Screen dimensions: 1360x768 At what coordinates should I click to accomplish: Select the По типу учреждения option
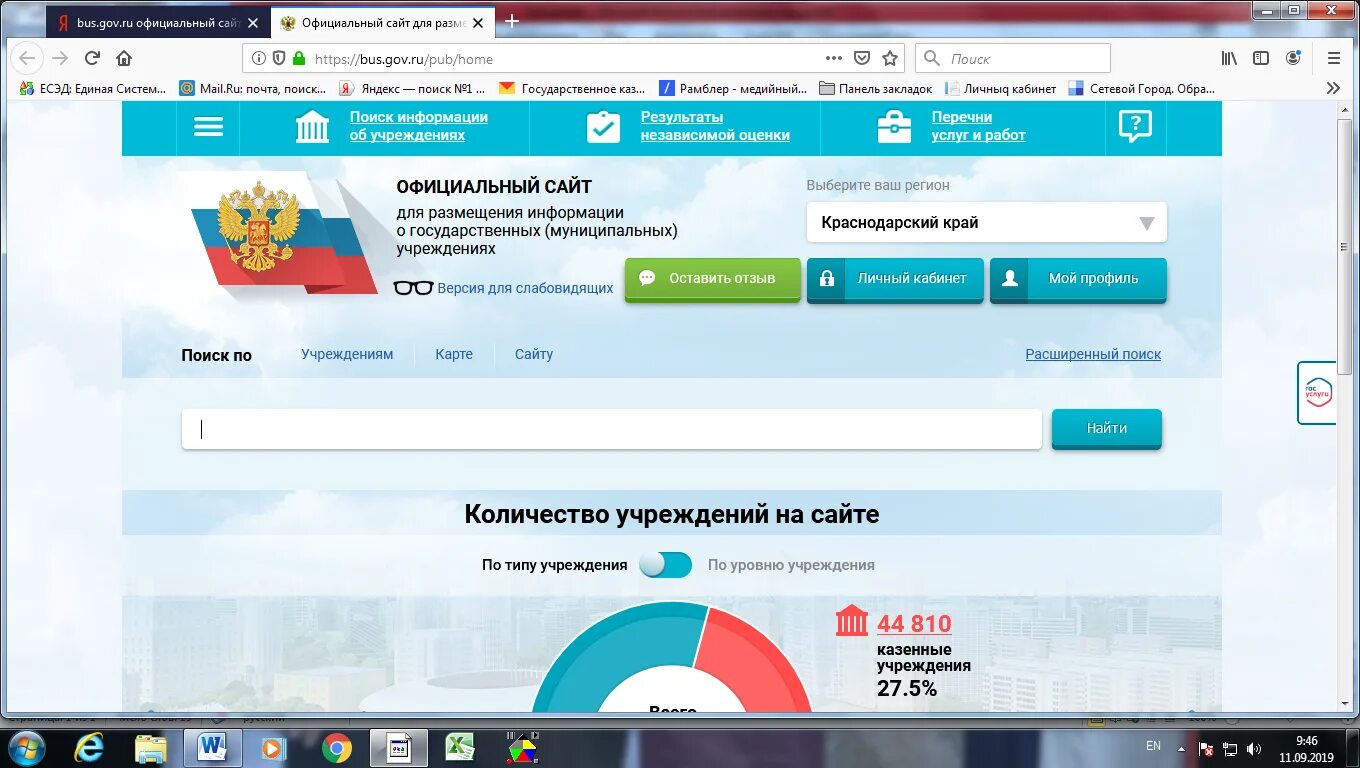pos(554,565)
